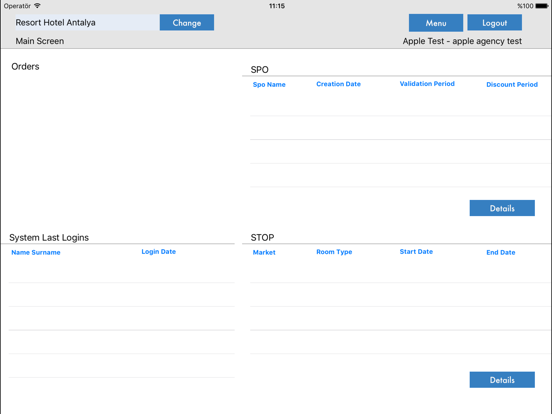The width and height of the screenshot is (552, 414).
Task: Click Start Date column header
Action: pos(416,252)
